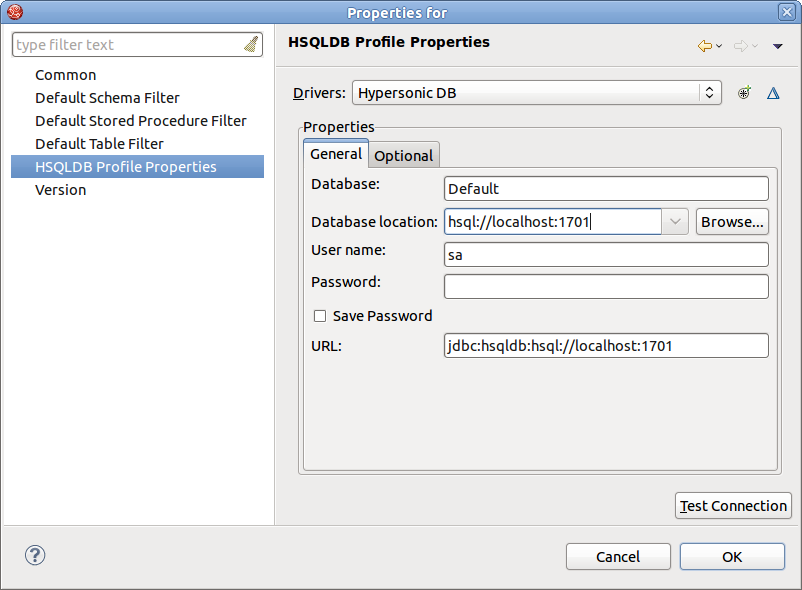Open the Hypersonic DB drivers dropdown
Screen dimensions: 802x590
point(708,92)
